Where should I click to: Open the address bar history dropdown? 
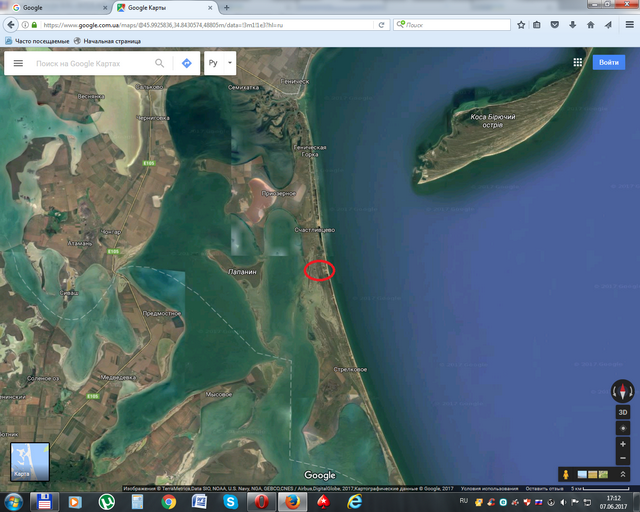pos(367,24)
